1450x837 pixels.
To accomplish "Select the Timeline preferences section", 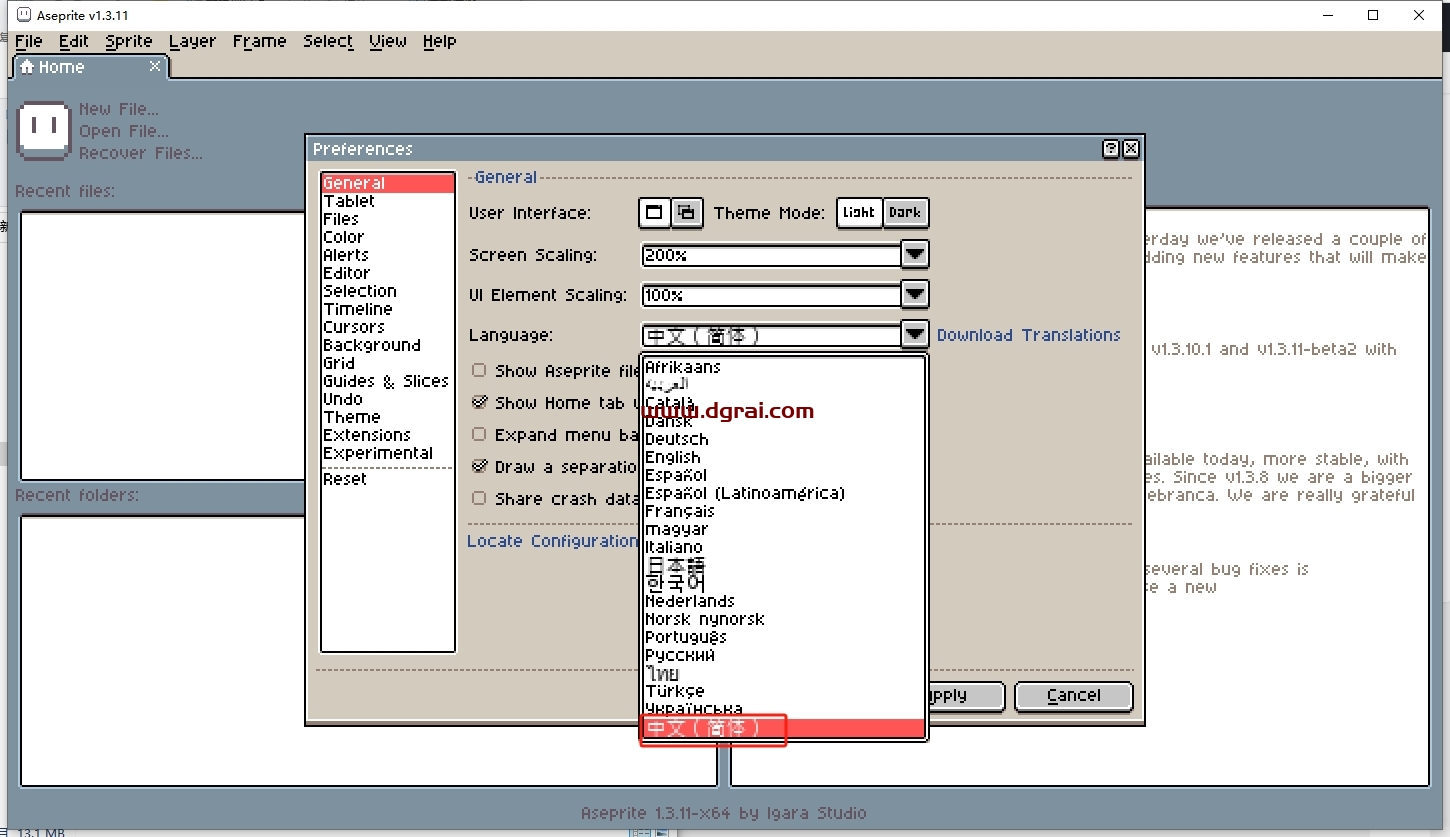I will [388, 309].
